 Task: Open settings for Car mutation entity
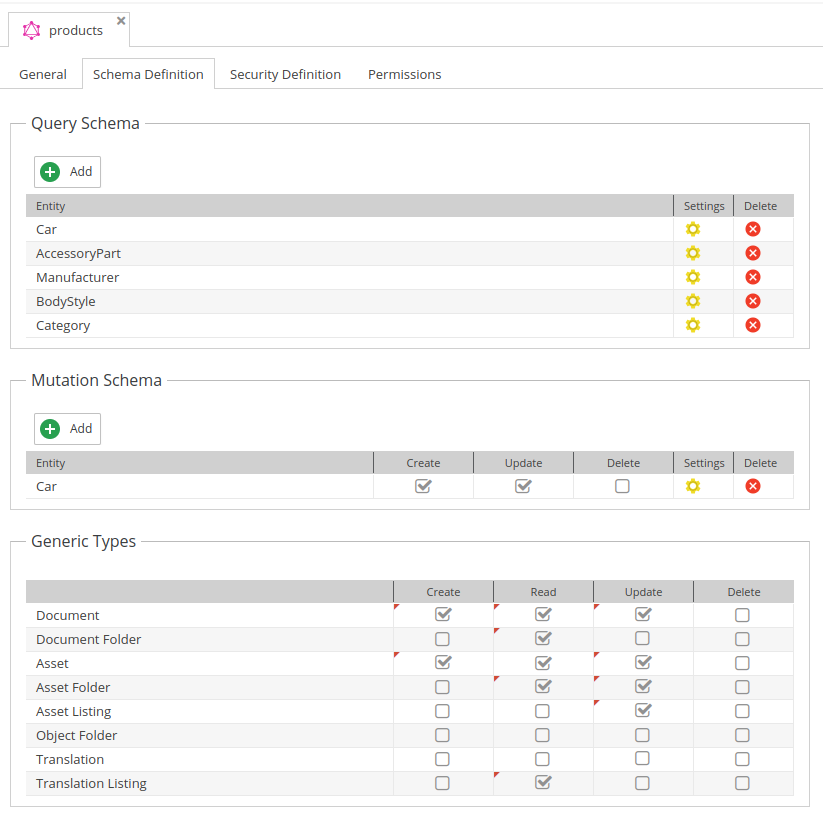[x=692, y=486]
